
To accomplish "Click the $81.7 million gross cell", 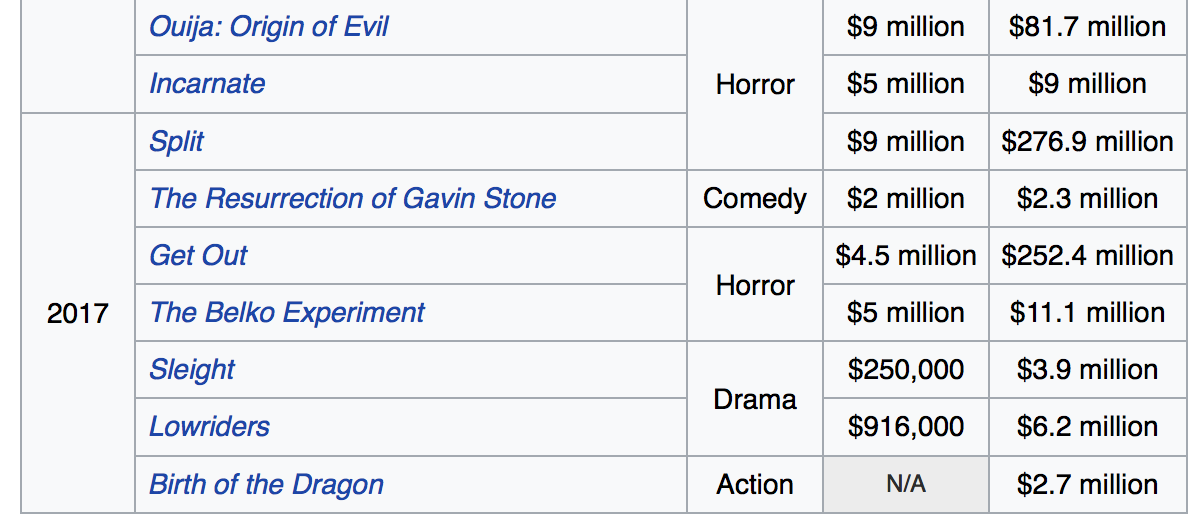I will 1087,26.
